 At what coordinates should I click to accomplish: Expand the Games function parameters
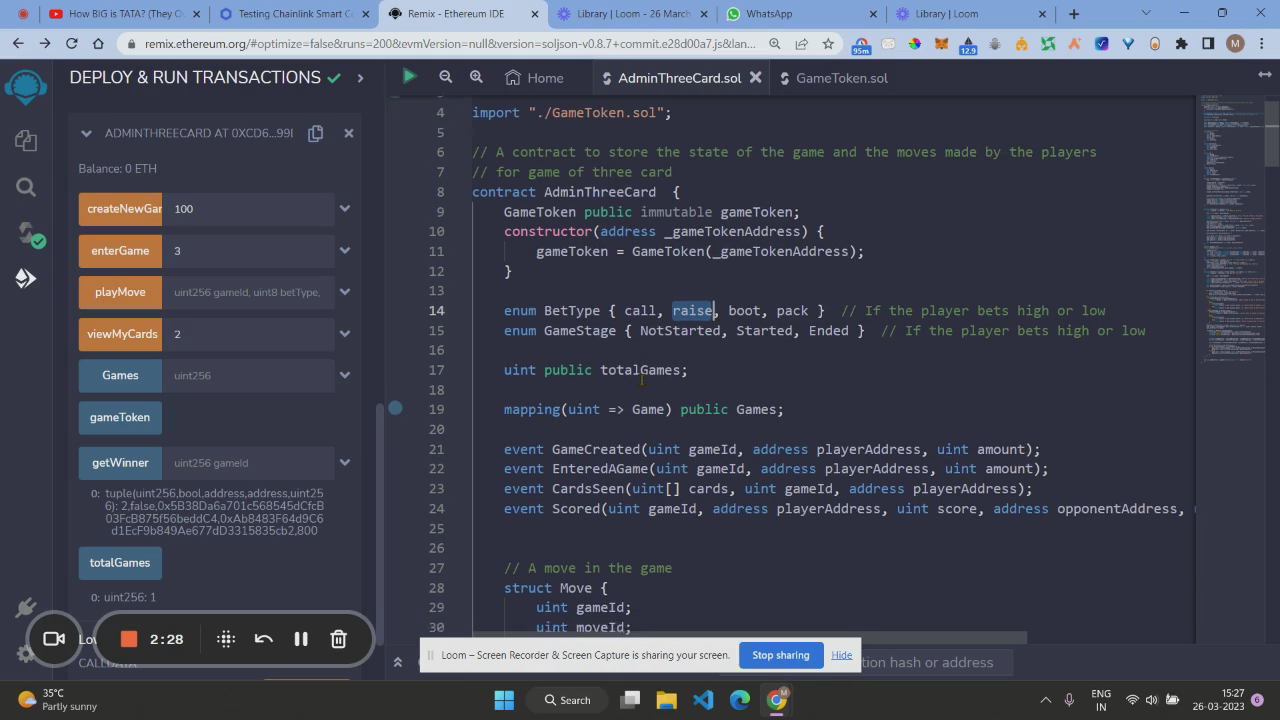pyautogui.click(x=345, y=375)
